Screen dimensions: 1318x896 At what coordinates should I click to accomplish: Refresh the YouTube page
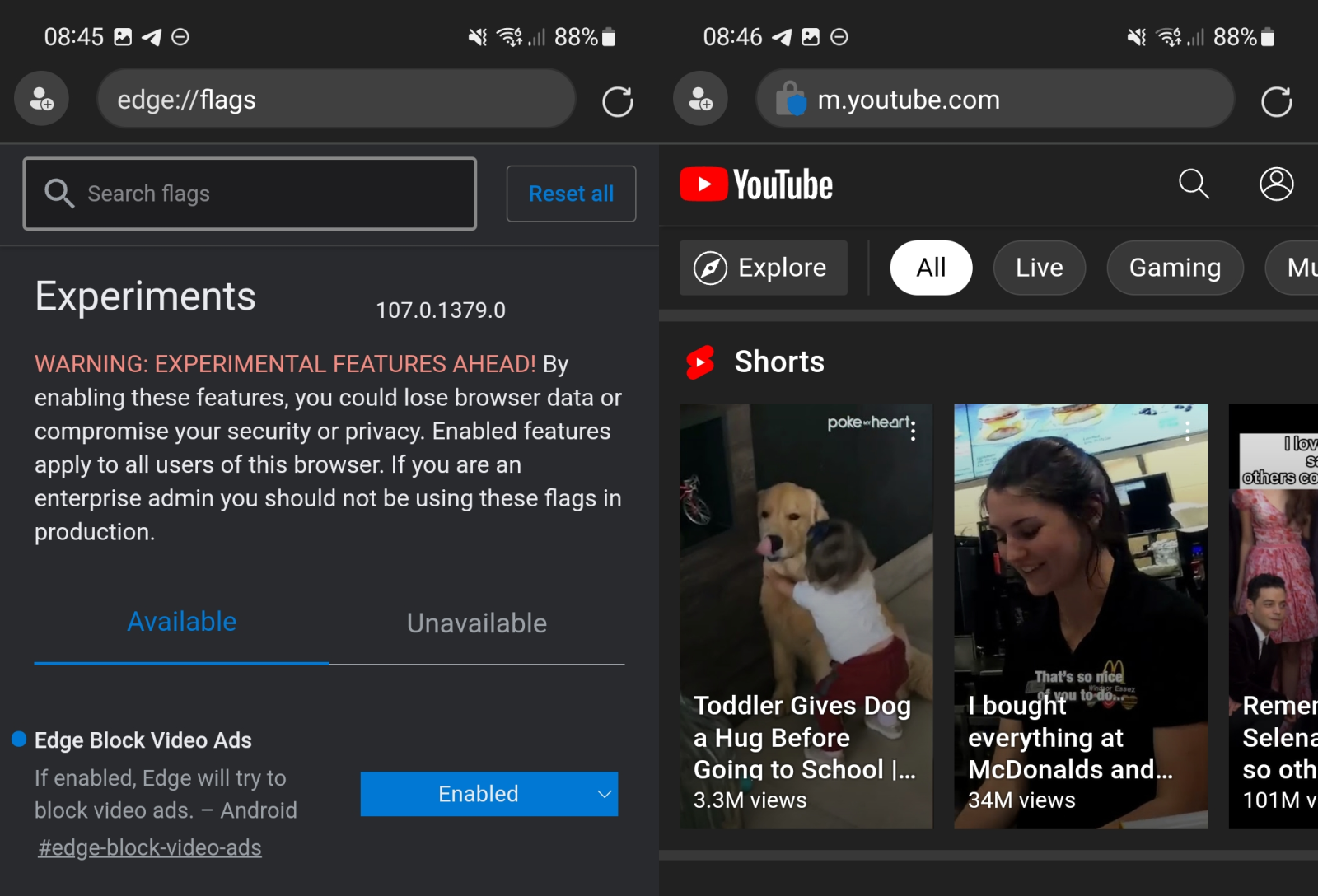pyautogui.click(x=1276, y=99)
